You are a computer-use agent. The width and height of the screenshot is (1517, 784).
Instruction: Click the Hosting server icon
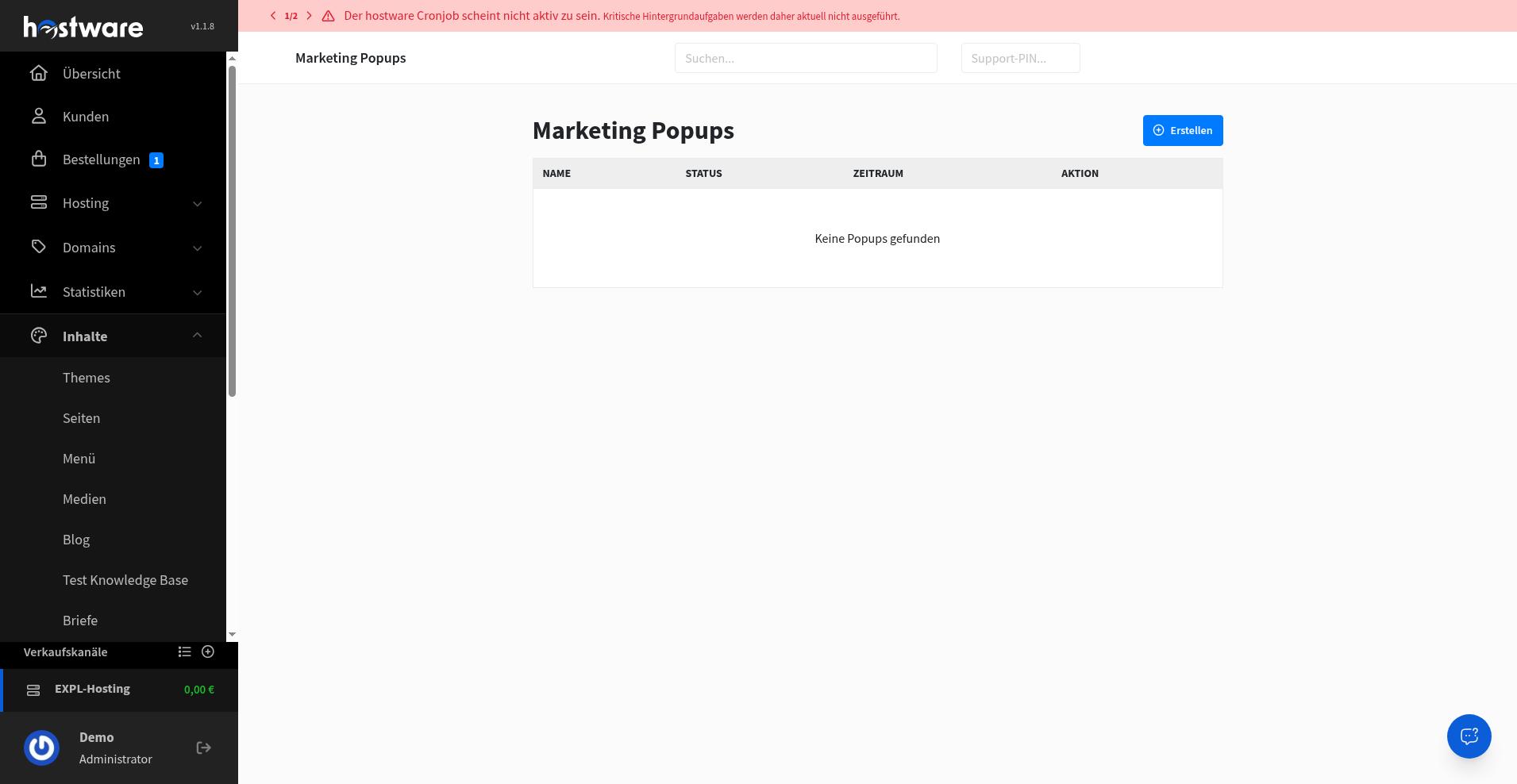tap(38, 202)
